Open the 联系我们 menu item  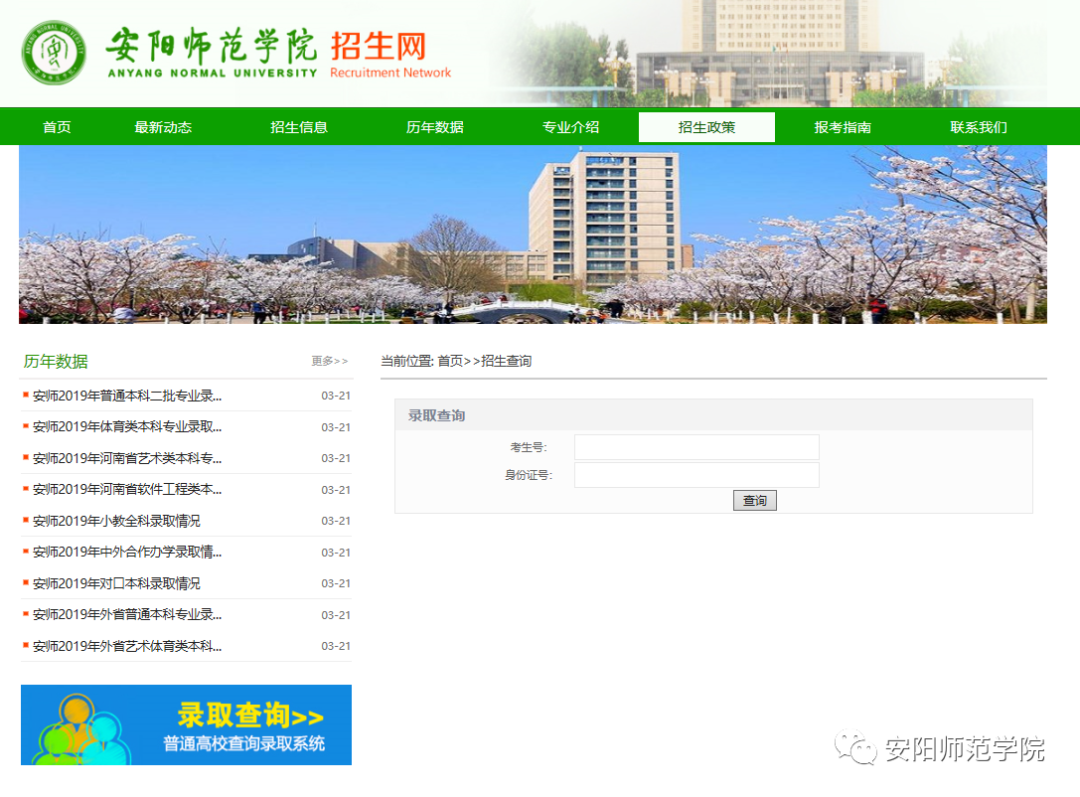tap(976, 126)
